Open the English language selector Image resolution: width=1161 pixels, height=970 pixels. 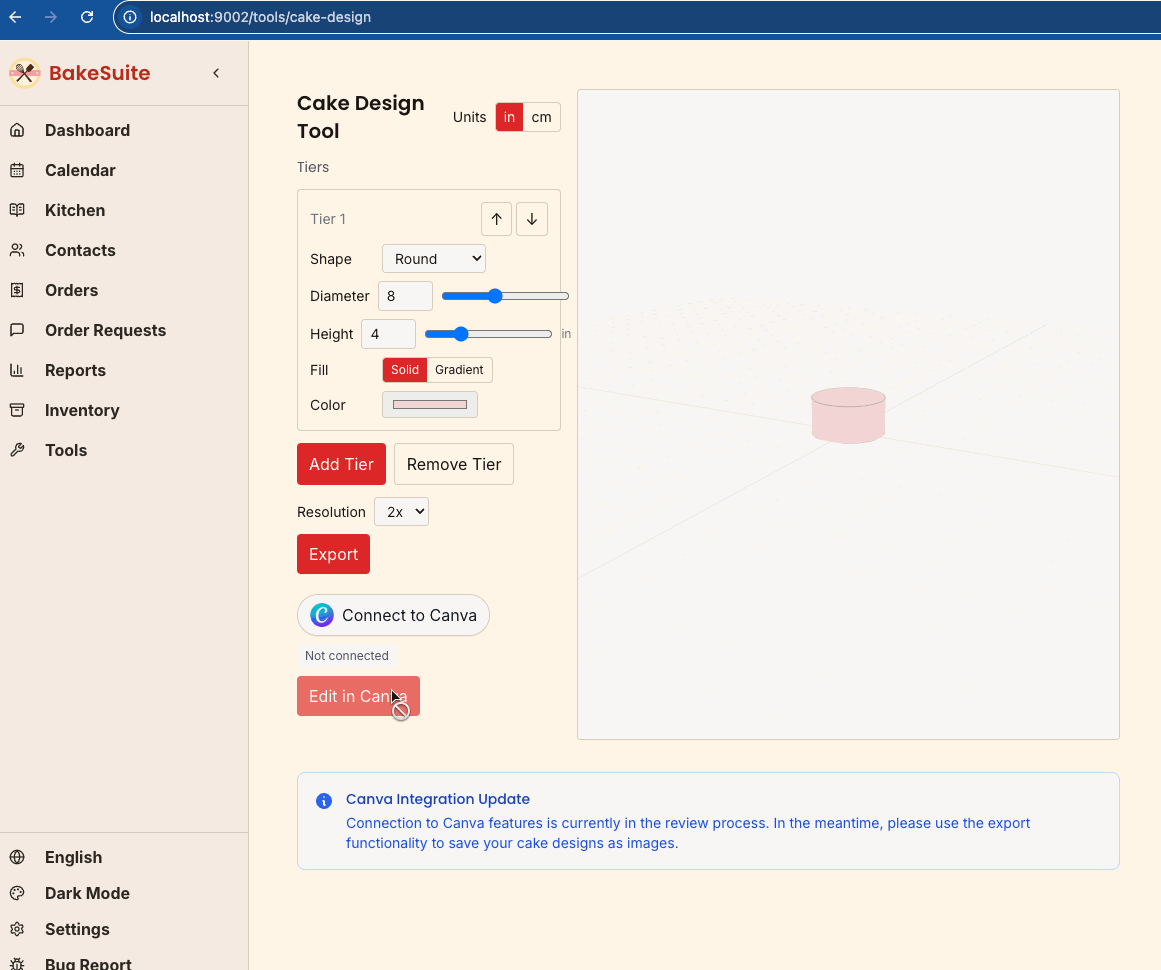pos(73,857)
